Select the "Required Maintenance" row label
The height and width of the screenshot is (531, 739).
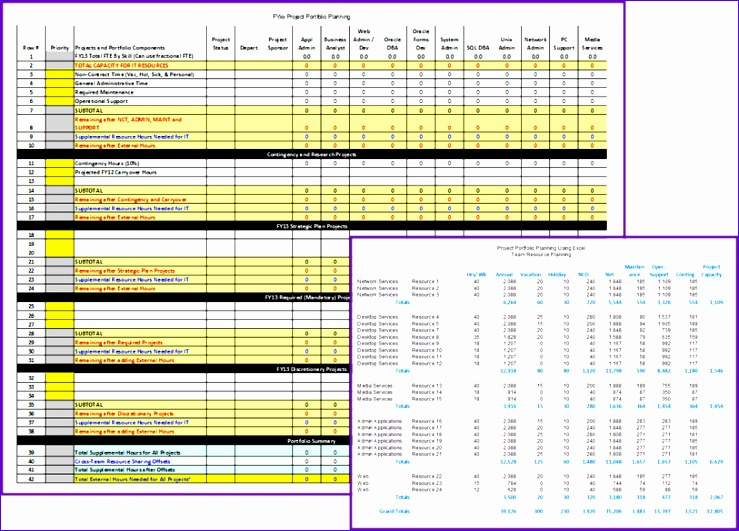(x=104, y=92)
